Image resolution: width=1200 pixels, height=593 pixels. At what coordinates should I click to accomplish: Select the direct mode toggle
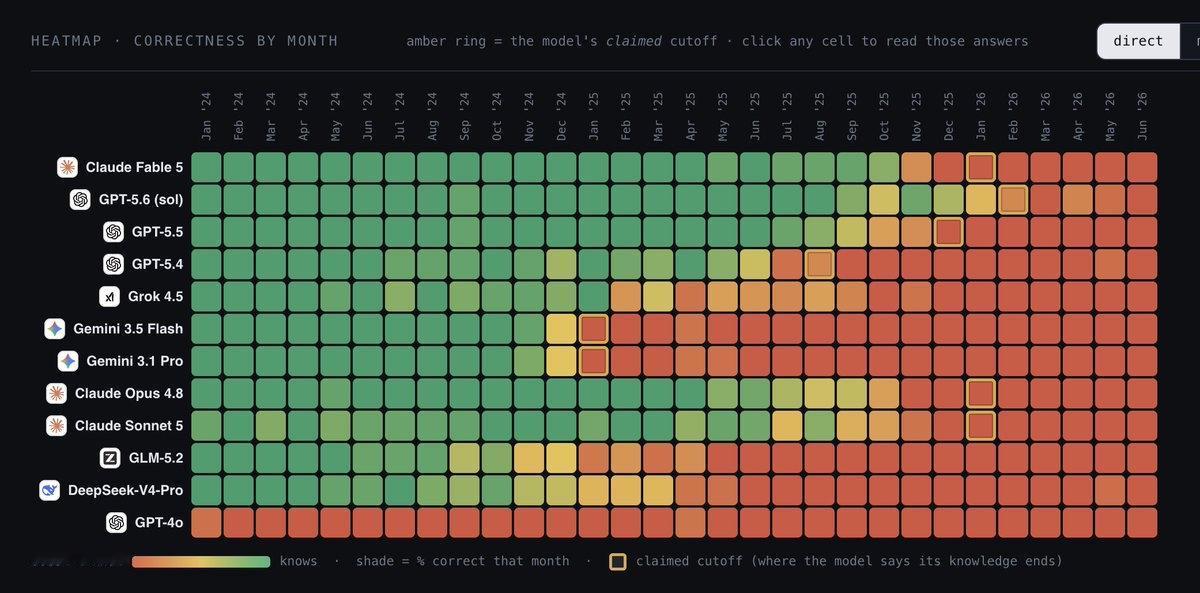1138,41
